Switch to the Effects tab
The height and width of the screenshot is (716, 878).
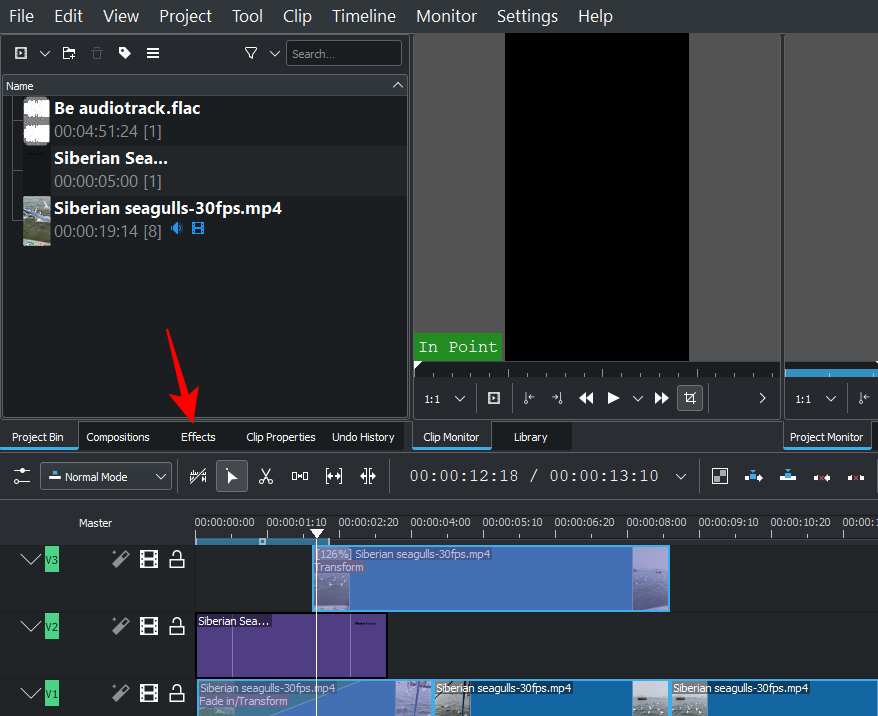click(198, 437)
